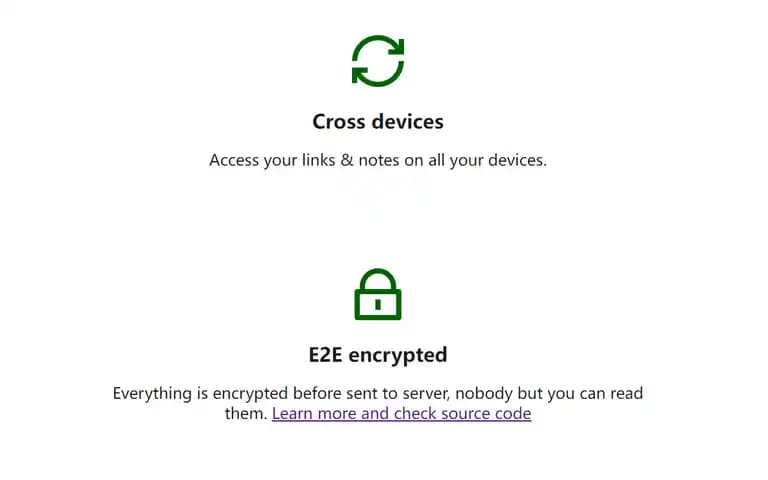Click the curved shackle of the padlock
This screenshot has width=768, height=480.
pyautogui.click(x=378, y=279)
